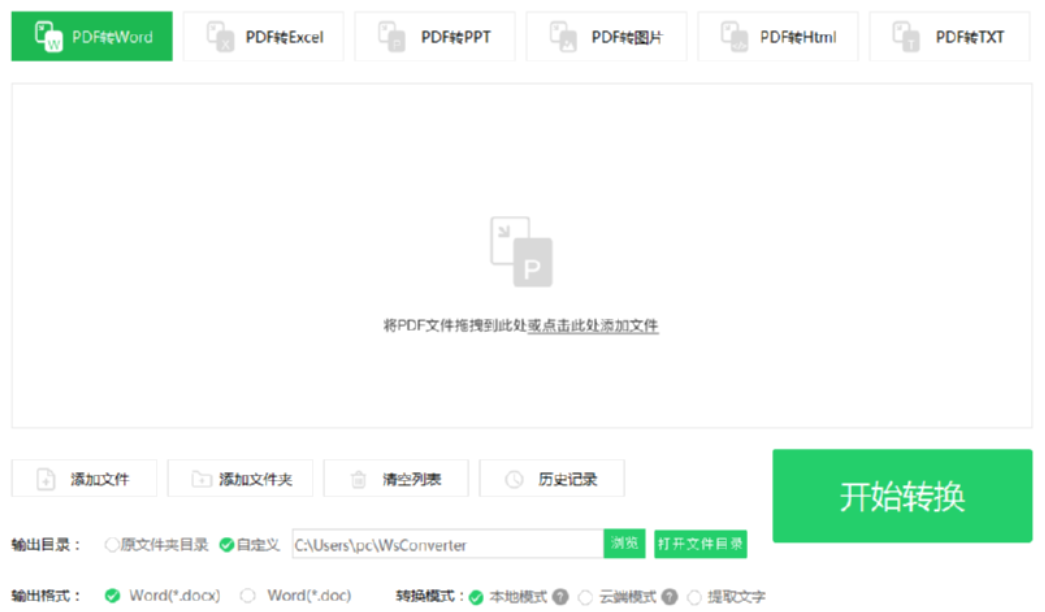This screenshot has width=1045, height=612.
Task: Go to the PDF转图片 tab
Action: pos(606,37)
